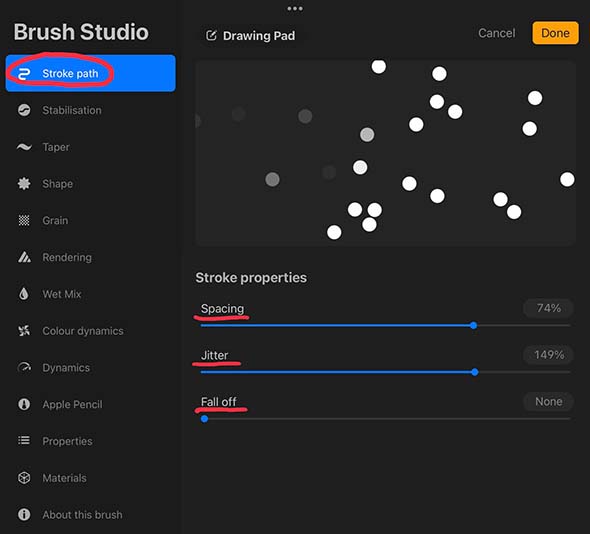Select the Grain checkerboard icon
590x534 pixels.
coord(24,220)
